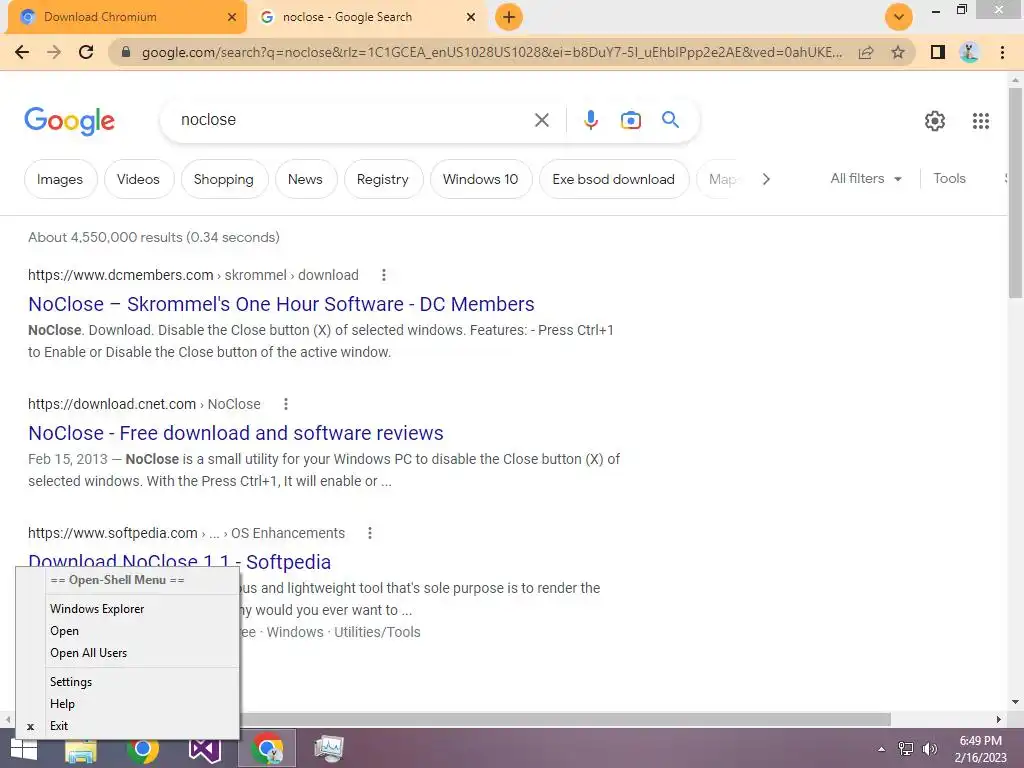The width and height of the screenshot is (1024, 768).
Task: Open the Windows Start button
Action: tap(24, 748)
